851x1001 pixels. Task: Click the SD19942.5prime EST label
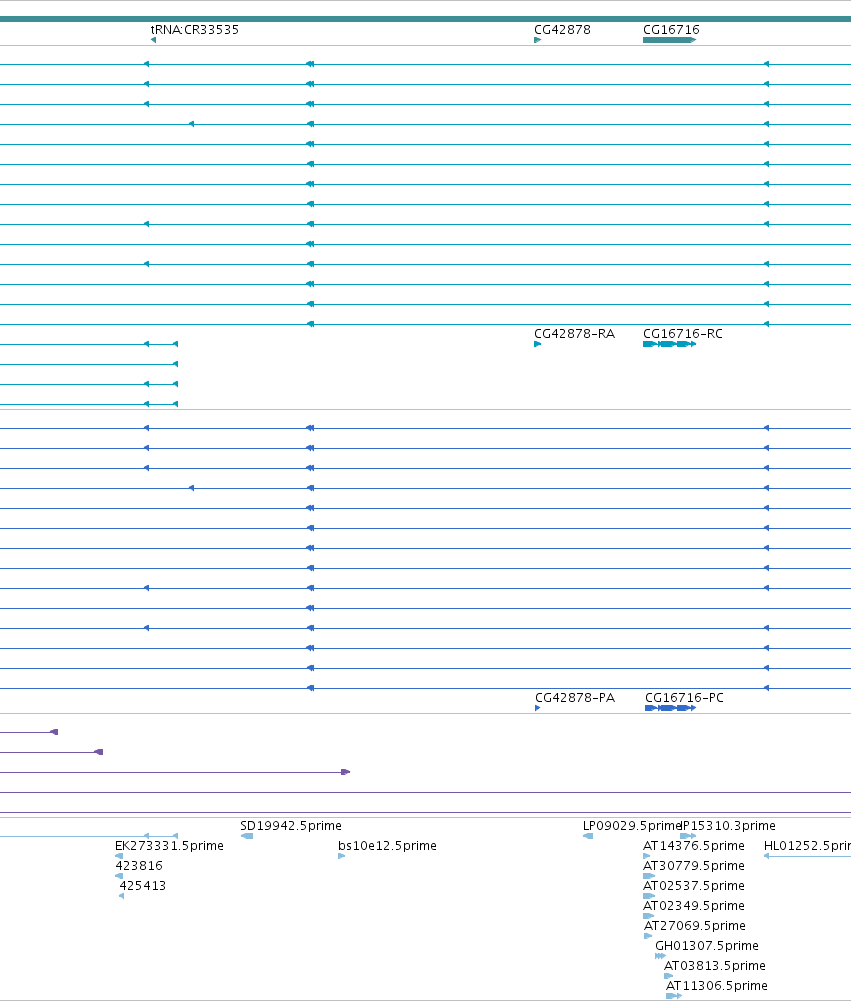tap(290, 825)
